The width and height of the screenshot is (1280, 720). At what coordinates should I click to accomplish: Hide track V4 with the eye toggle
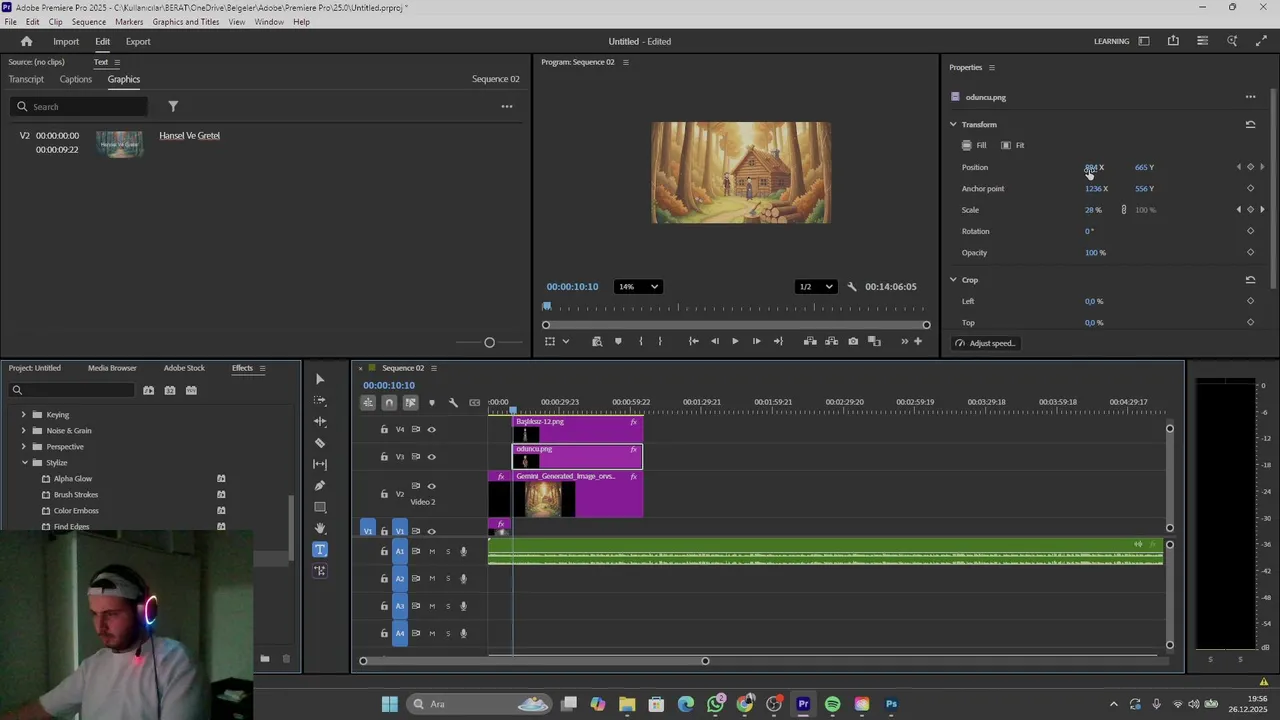[432, 430]
